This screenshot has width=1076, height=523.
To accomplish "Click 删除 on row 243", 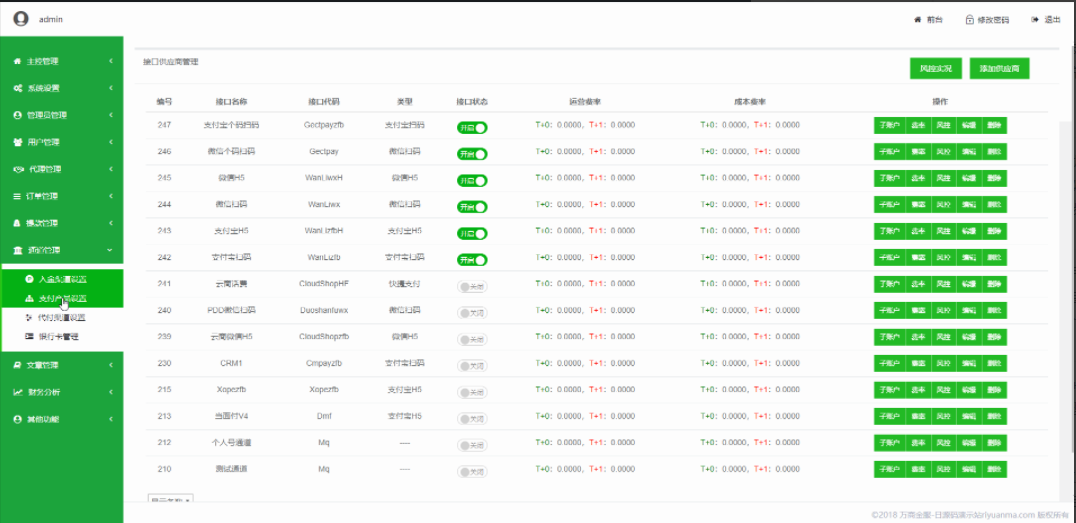I will [994, 231].
